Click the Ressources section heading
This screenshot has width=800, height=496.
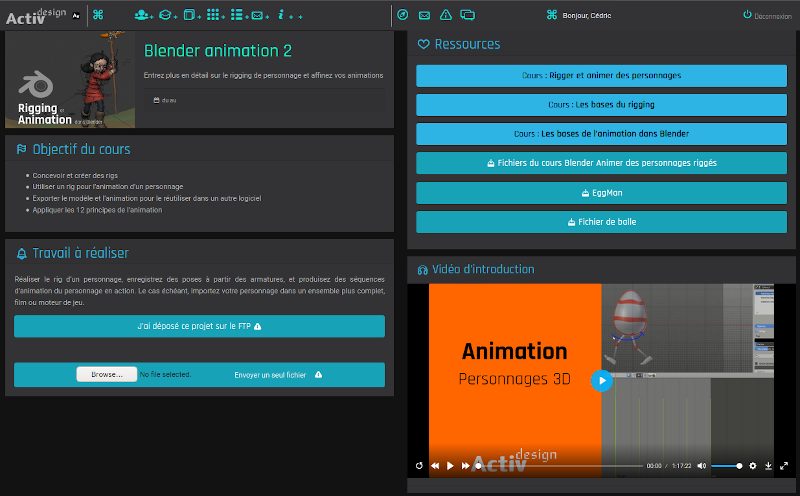pos(467,44)
